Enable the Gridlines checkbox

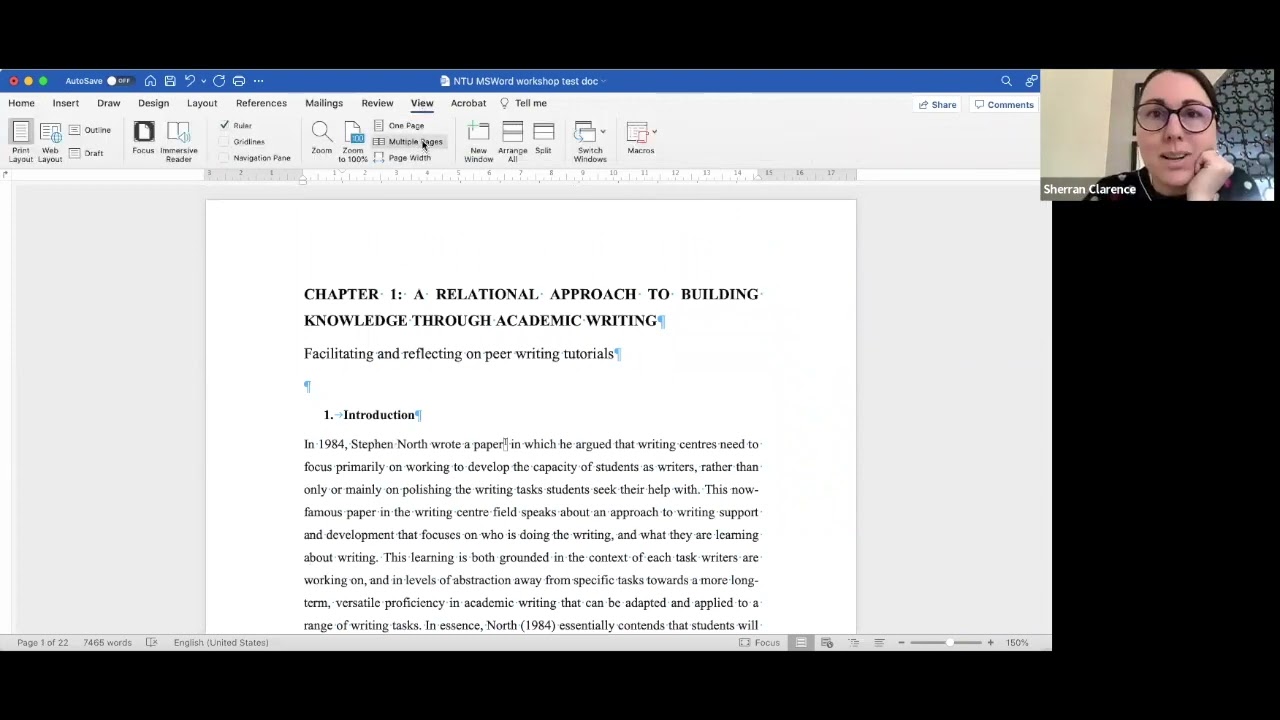click(x=224, y=141)
